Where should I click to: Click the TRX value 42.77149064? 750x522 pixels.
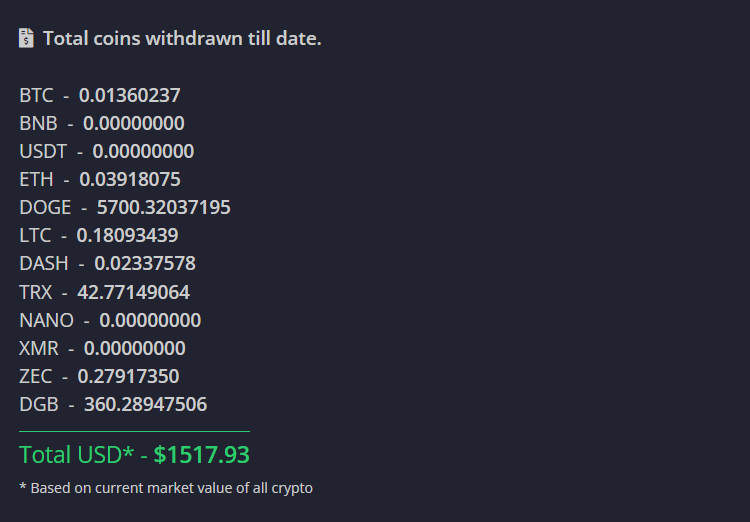(133, 293)
